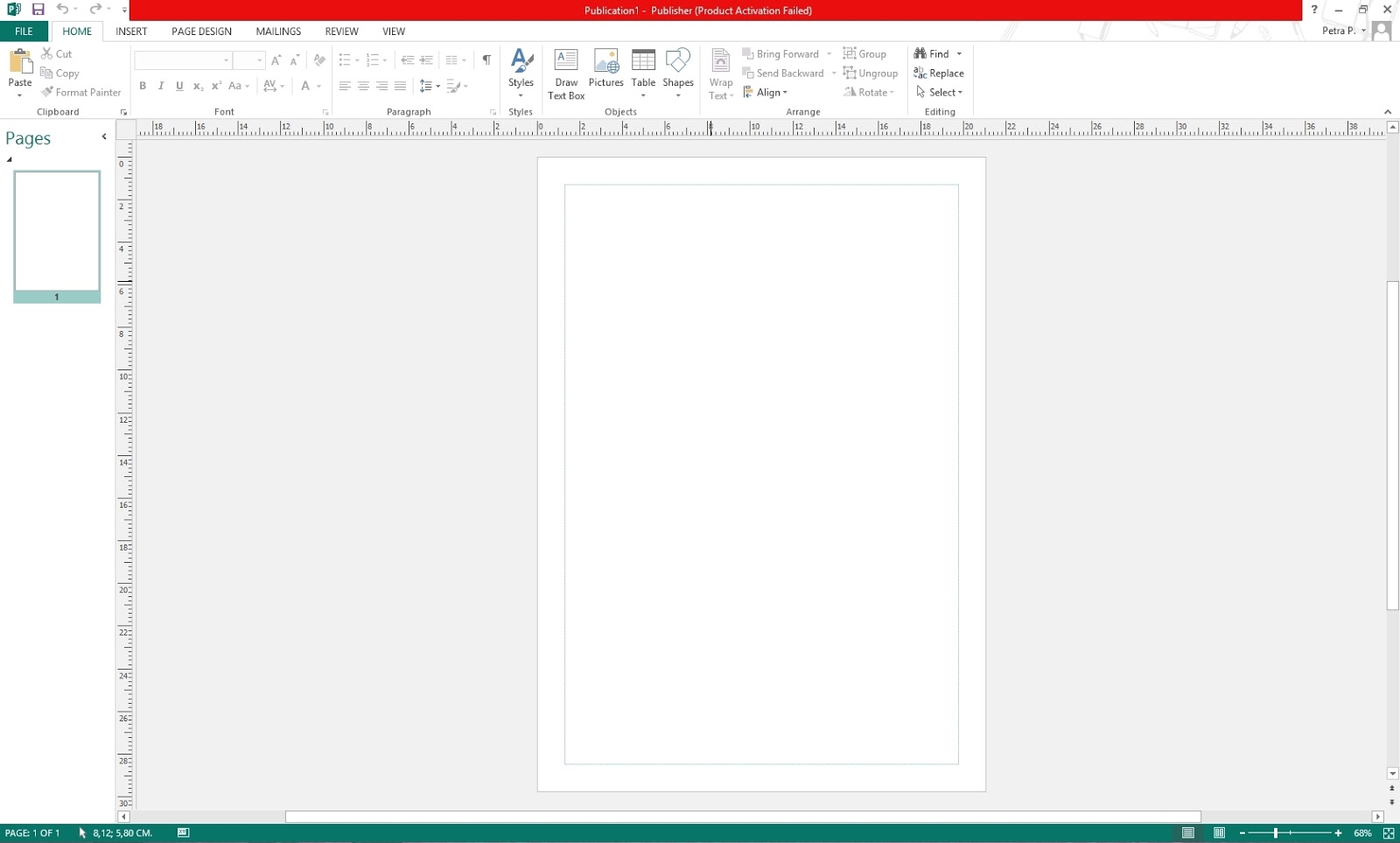Collapse the ribbon with the arrow
Viewport: 1400px width, 843px height.
[1388, 112]
